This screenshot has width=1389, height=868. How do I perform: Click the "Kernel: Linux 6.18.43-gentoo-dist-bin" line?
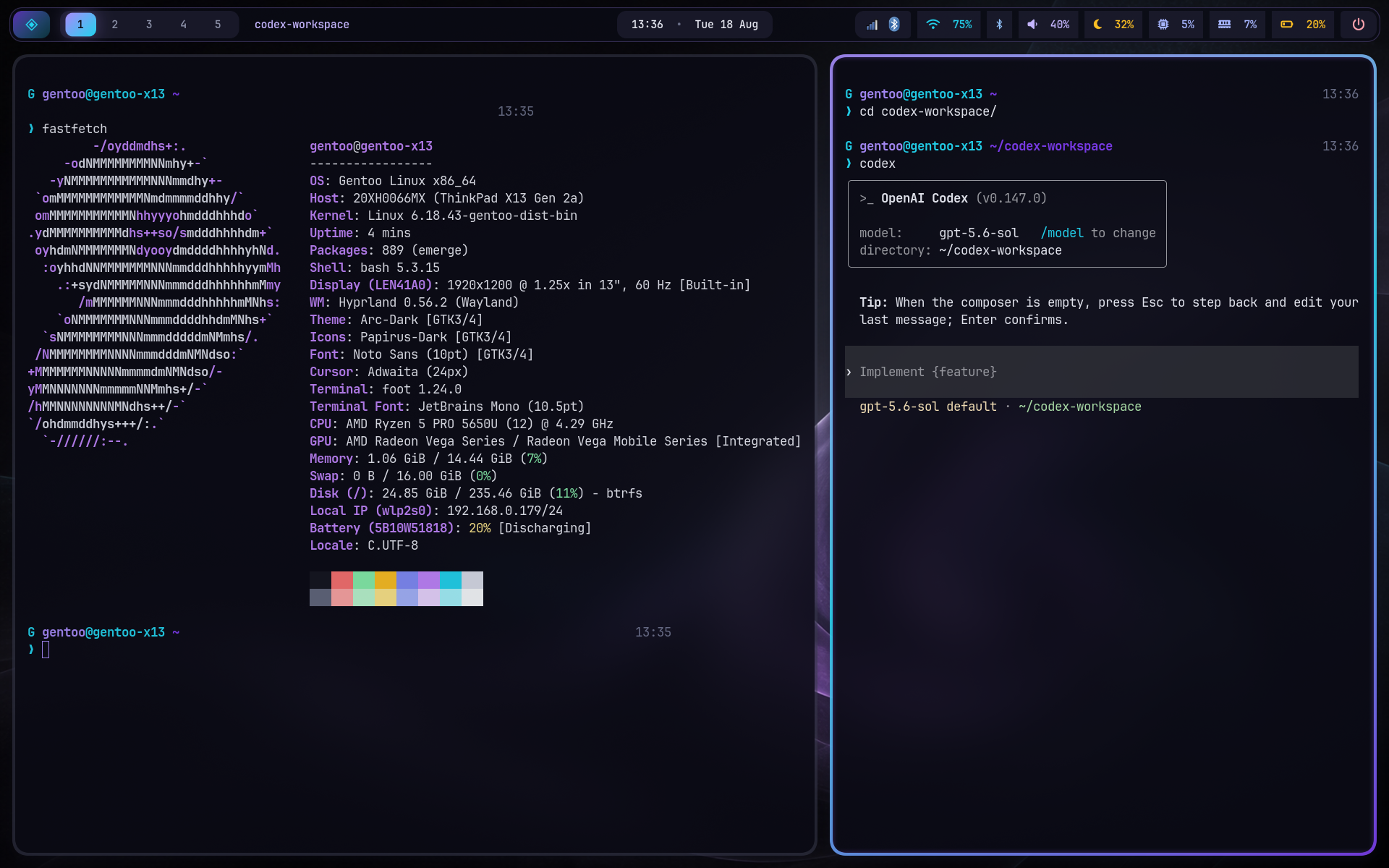pyautogui.click(x=443, y=216)
